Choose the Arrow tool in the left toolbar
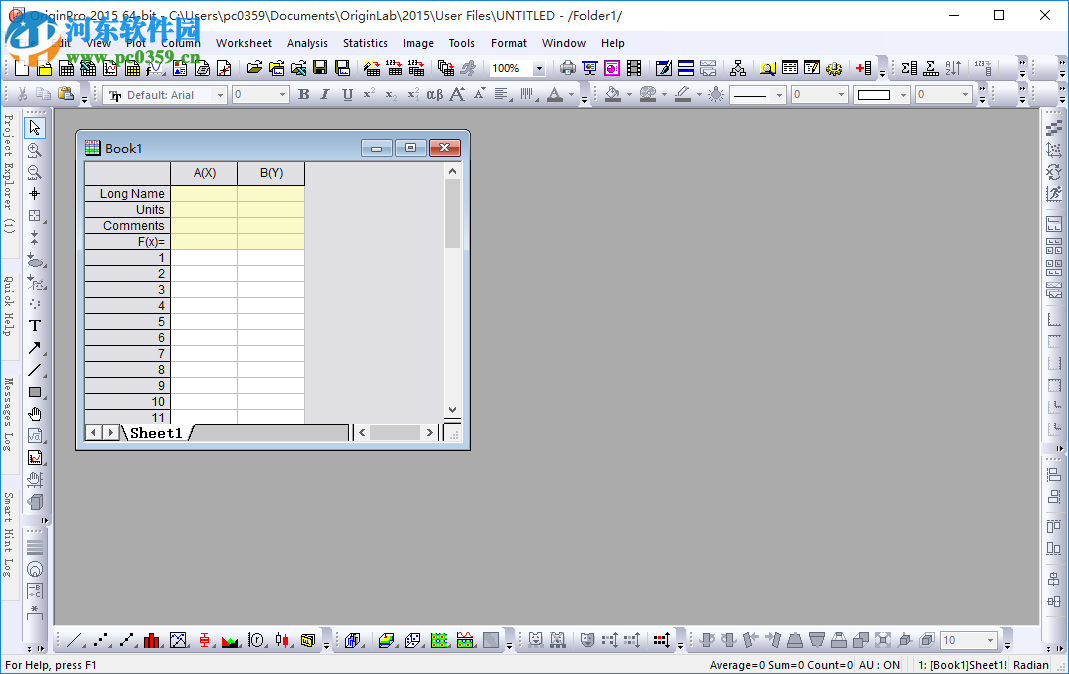This screenshot has width=1069, height=674. click(x=35, y=348)
